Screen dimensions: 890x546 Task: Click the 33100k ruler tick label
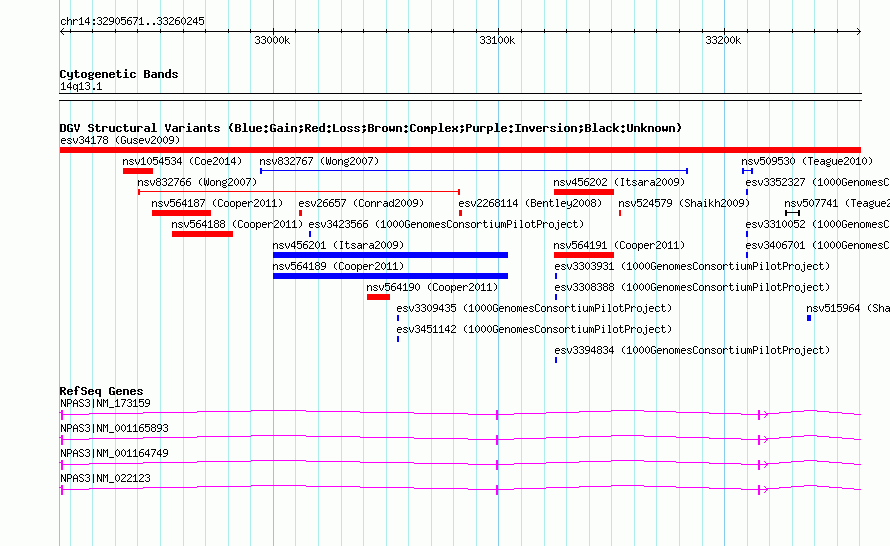[497, 40]
